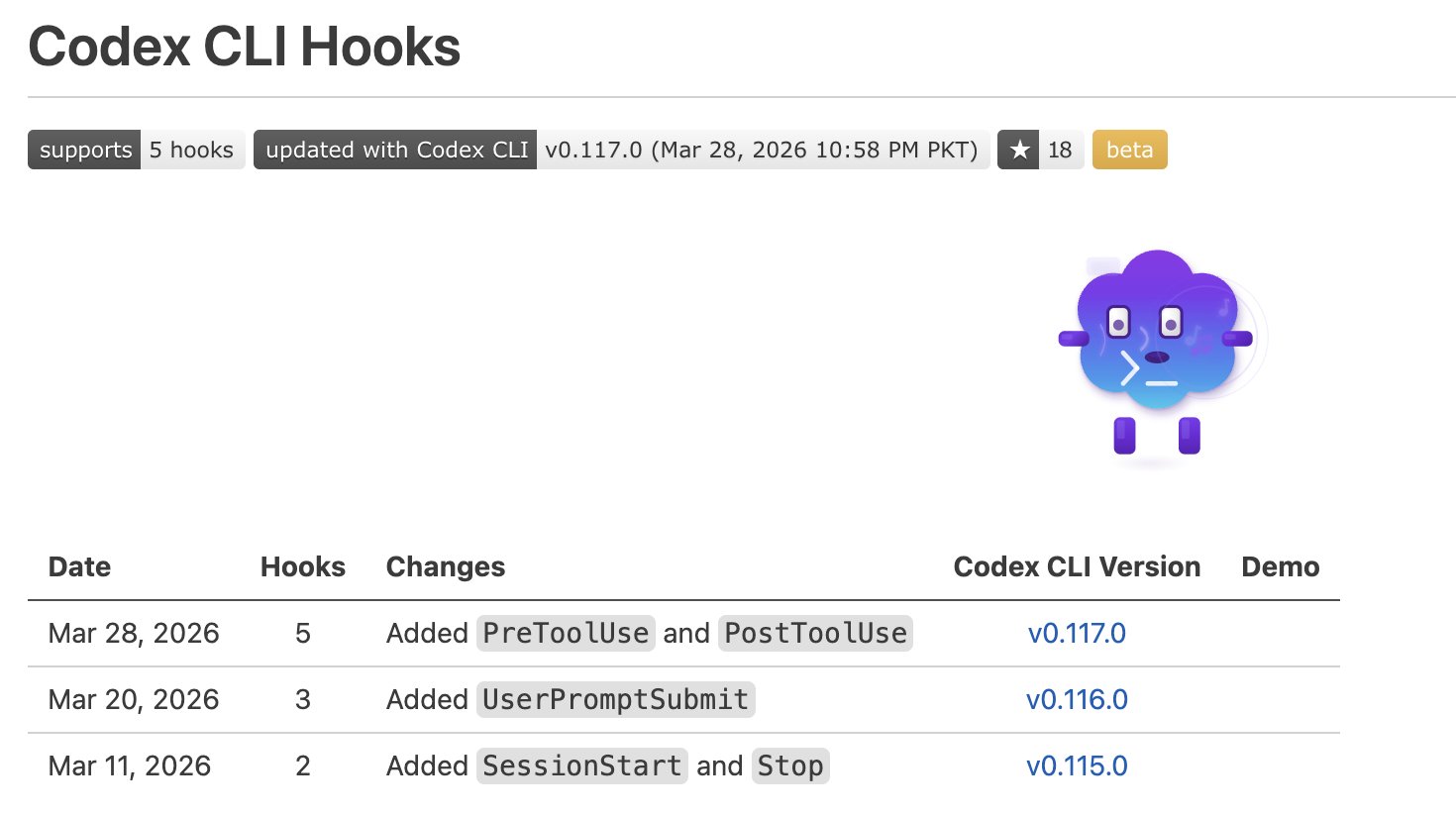Click the PostToolUse code label
The width and height of the screenshot is (1456, 816).
tap(815, 634)
